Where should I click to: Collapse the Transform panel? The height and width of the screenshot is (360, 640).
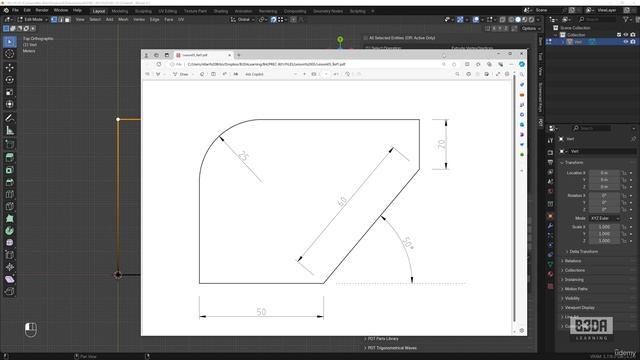(x=574, y=162)
